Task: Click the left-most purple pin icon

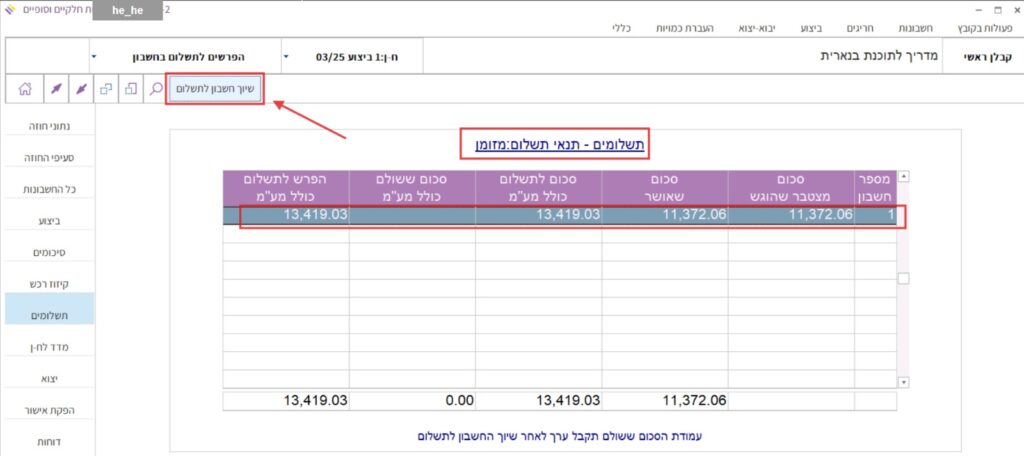Action: [56, 89]
